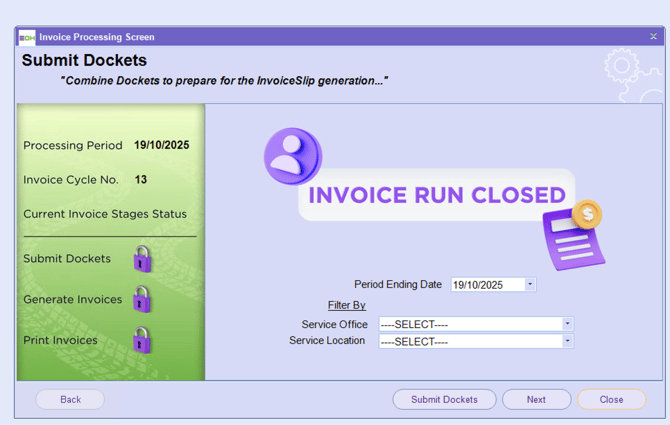Open the Period Ending Date dropdown arrow

coord(530,285)
